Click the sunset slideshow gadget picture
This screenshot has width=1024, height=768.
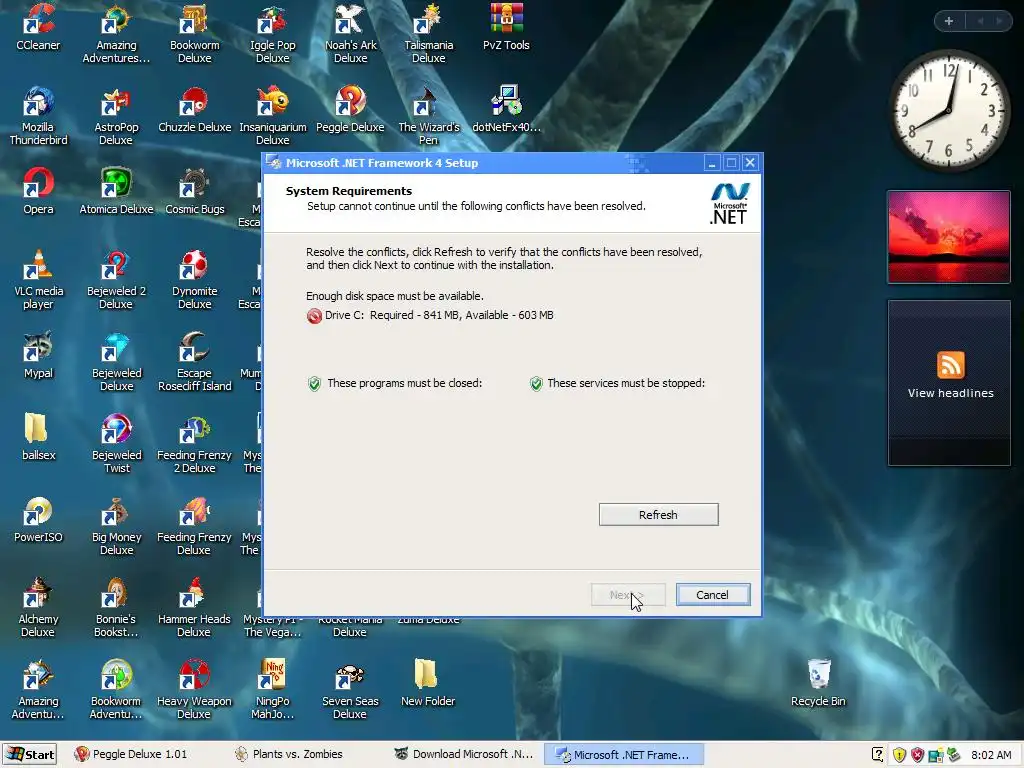(x=949, y=237)
